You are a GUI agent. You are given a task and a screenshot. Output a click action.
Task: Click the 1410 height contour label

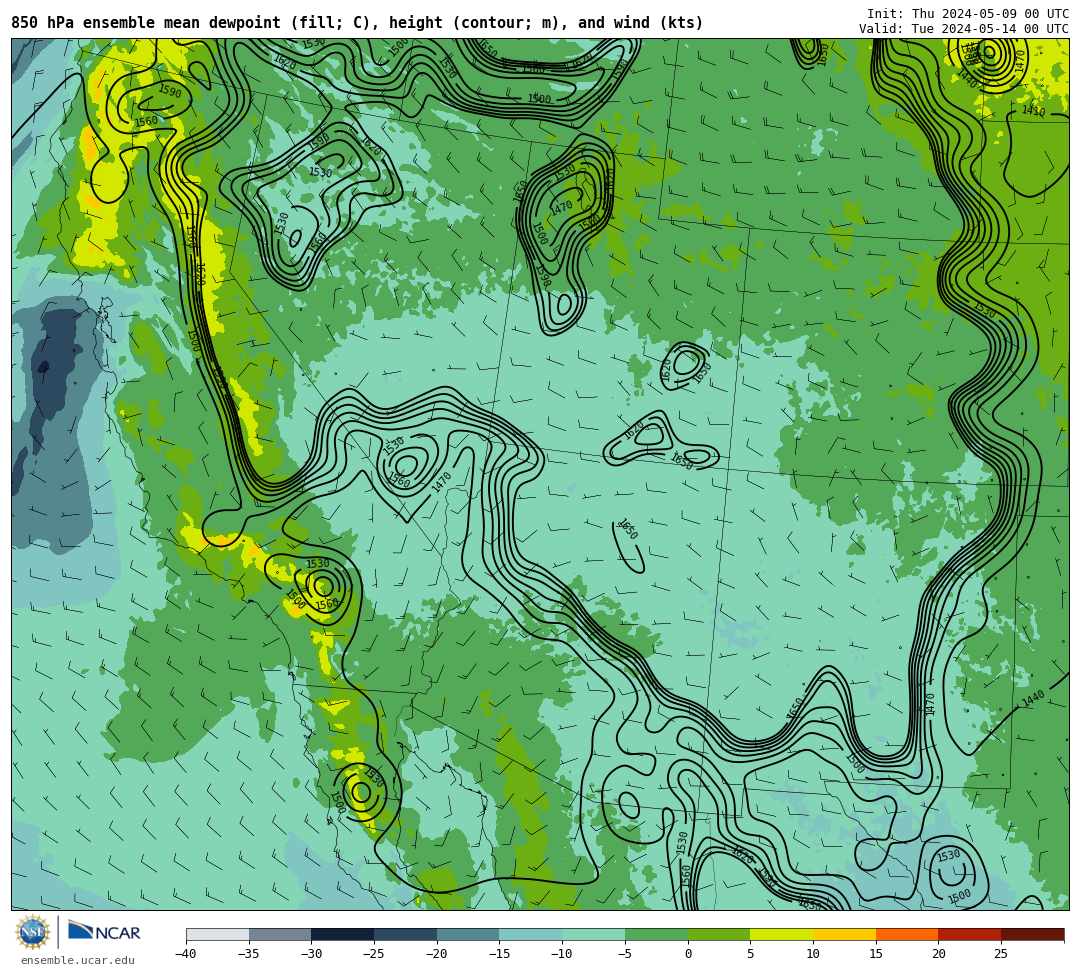point(1033,111)
